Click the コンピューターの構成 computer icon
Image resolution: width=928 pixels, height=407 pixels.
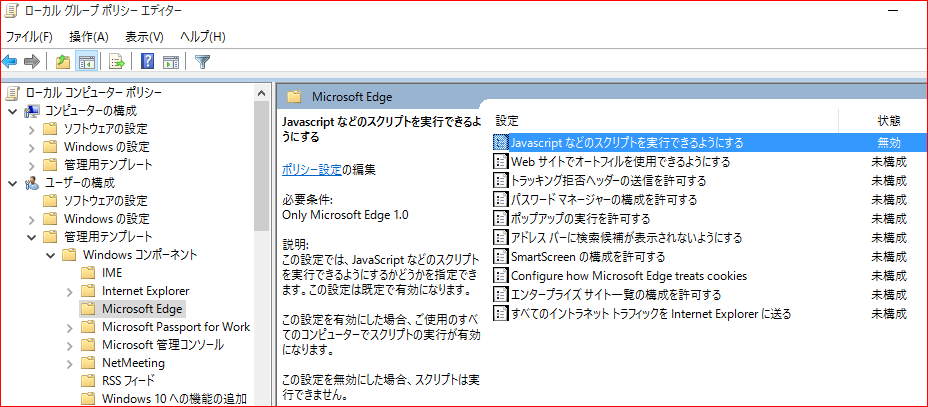pyautogui.click(x=32, y=111)
